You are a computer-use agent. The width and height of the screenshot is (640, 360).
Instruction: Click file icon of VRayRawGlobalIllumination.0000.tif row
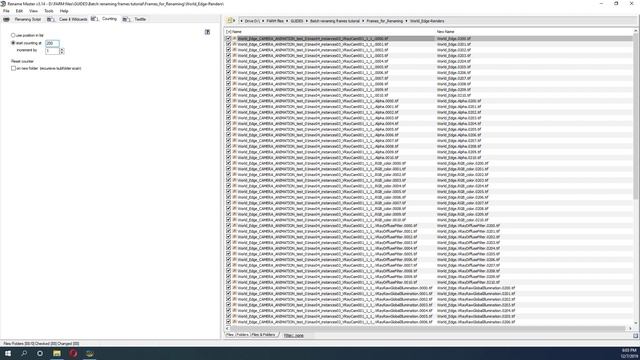pyautogui.click(x=235, y=288)
